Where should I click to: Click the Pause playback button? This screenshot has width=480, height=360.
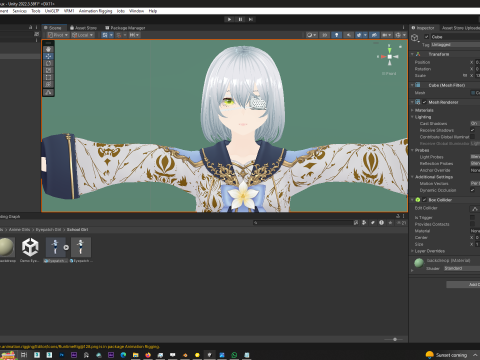point(240,19)
